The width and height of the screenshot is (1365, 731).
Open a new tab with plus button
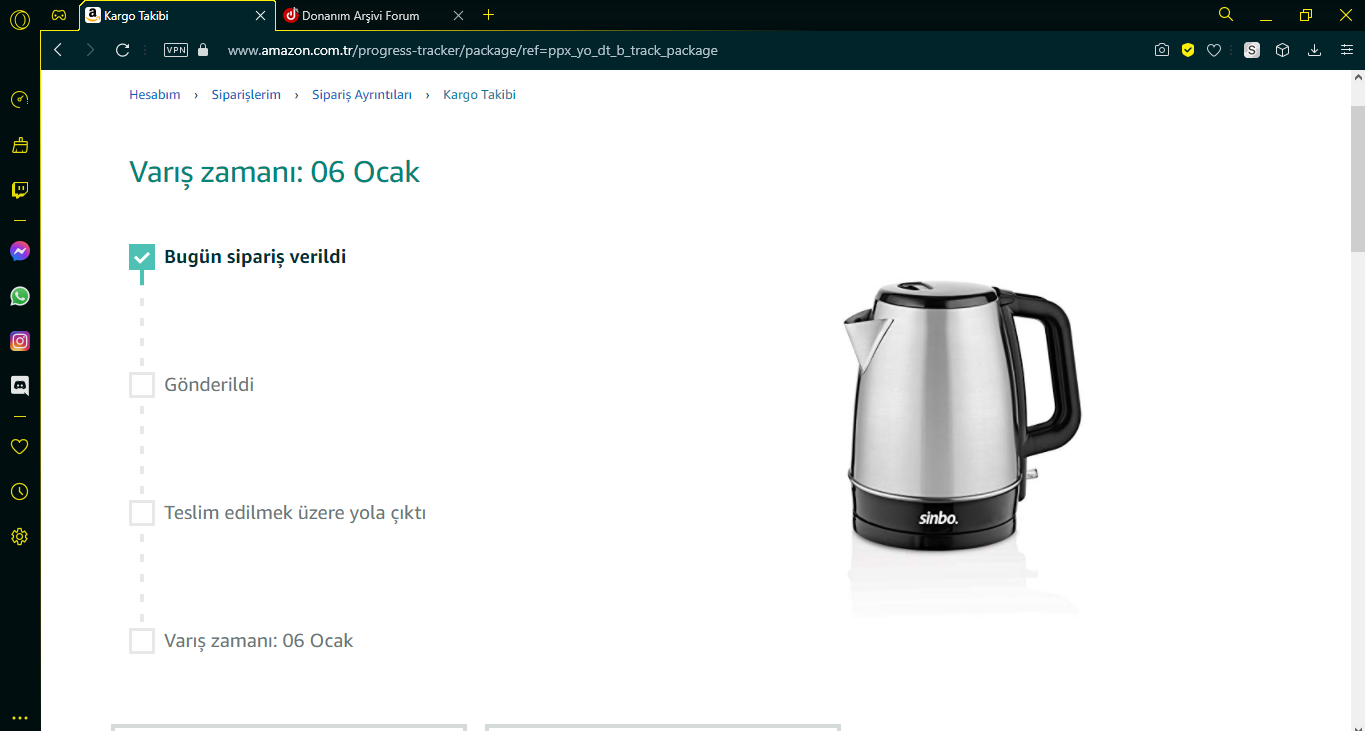coord(488,15)
